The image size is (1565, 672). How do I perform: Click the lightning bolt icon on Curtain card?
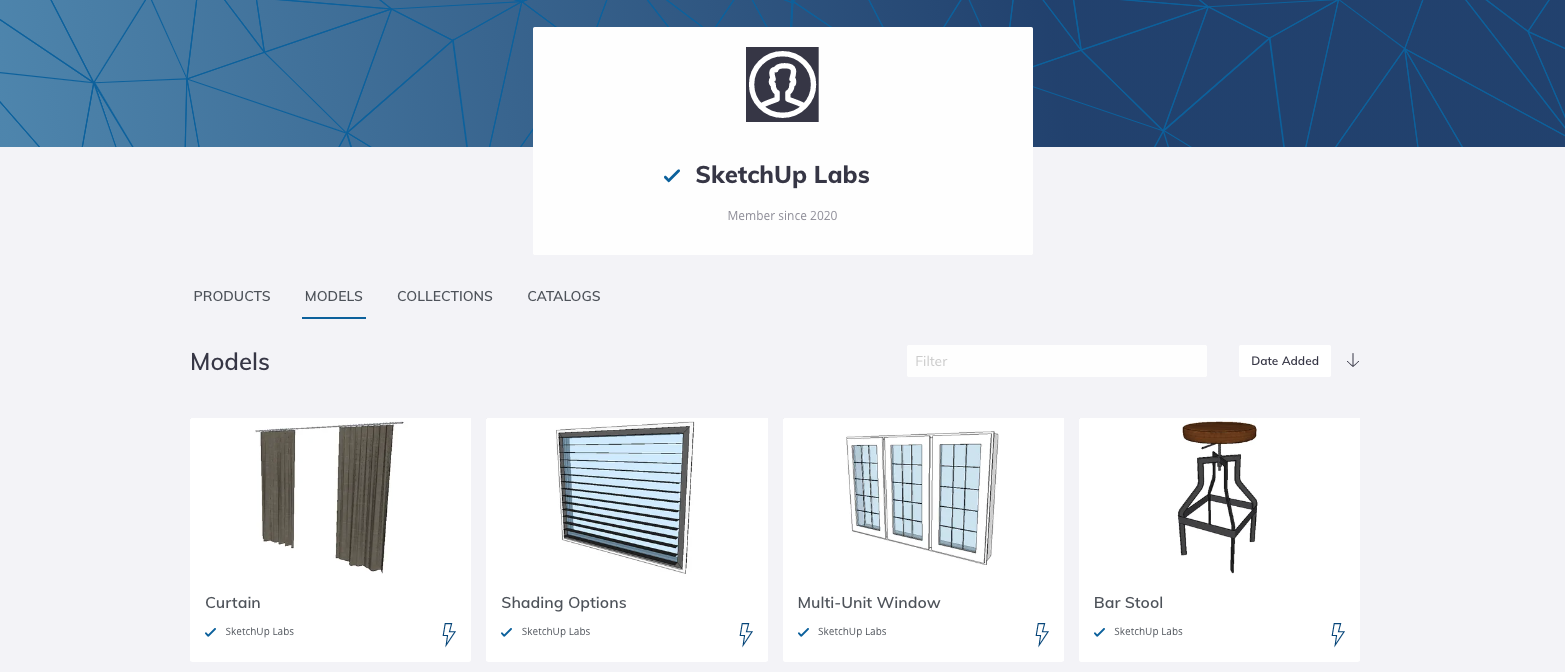pos(449,634)
